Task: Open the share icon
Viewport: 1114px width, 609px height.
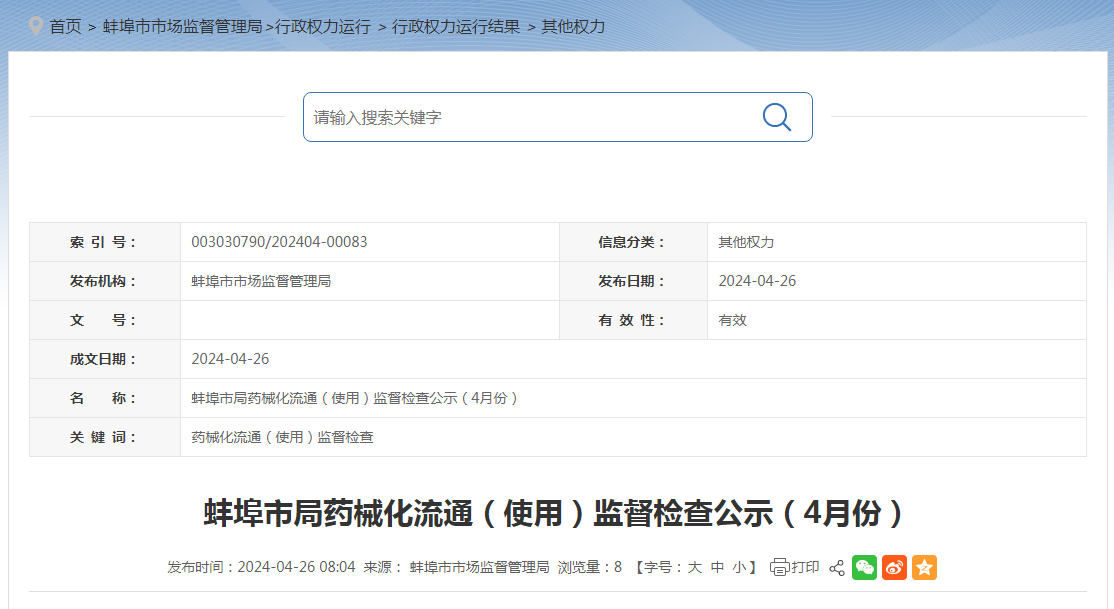Action: [837, 568]
